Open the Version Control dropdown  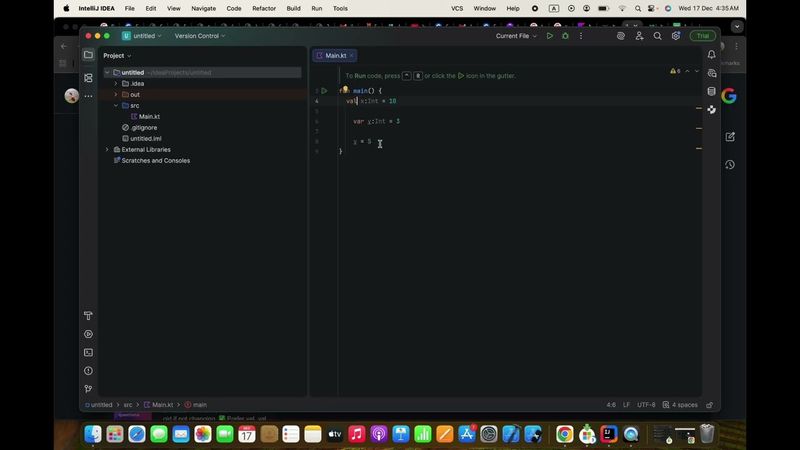coord(200,36)
